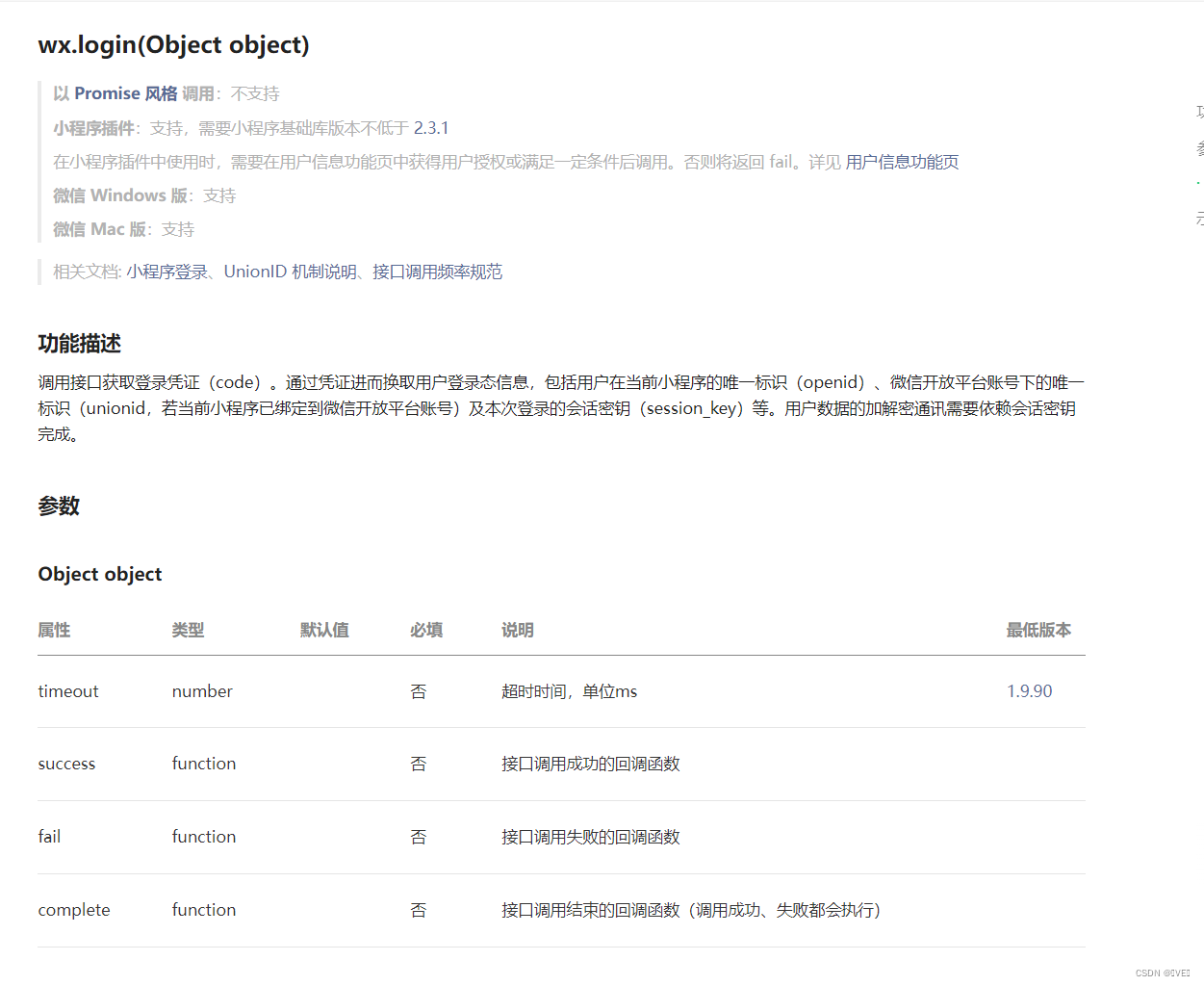Select the timeout property cell
This screenshot has height=986, width=1204.
68,691
